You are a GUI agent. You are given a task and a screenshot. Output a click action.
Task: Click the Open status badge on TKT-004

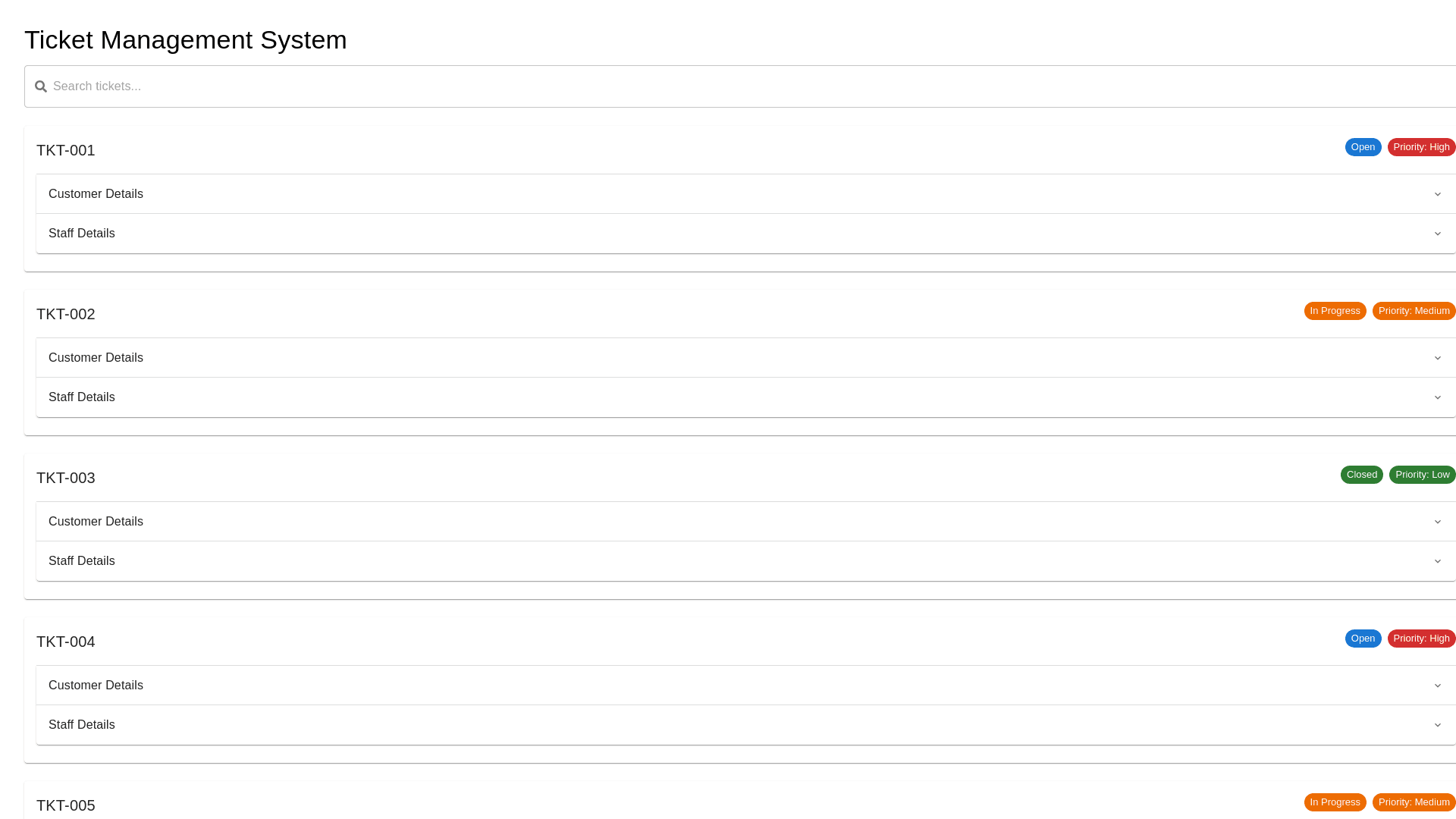1363,639
